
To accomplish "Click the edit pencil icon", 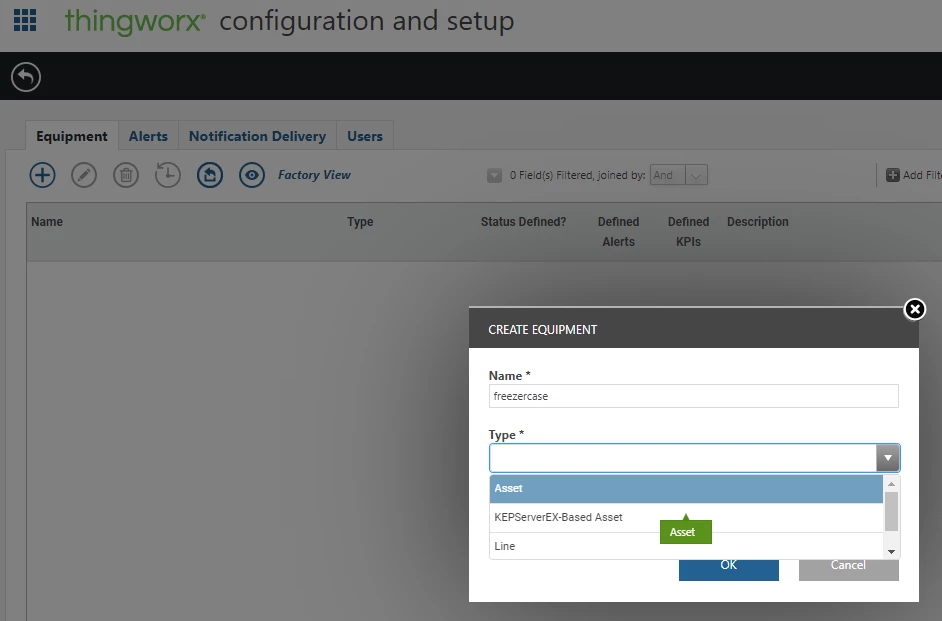I will pos(84,175).
